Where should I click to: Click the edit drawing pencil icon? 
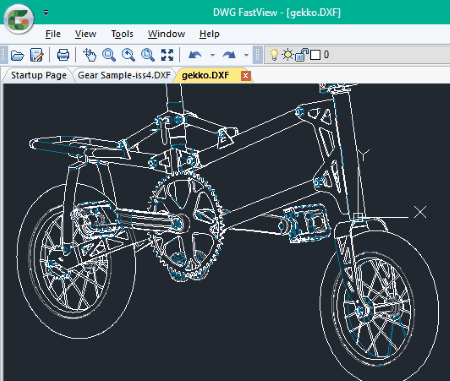[36, 55]
